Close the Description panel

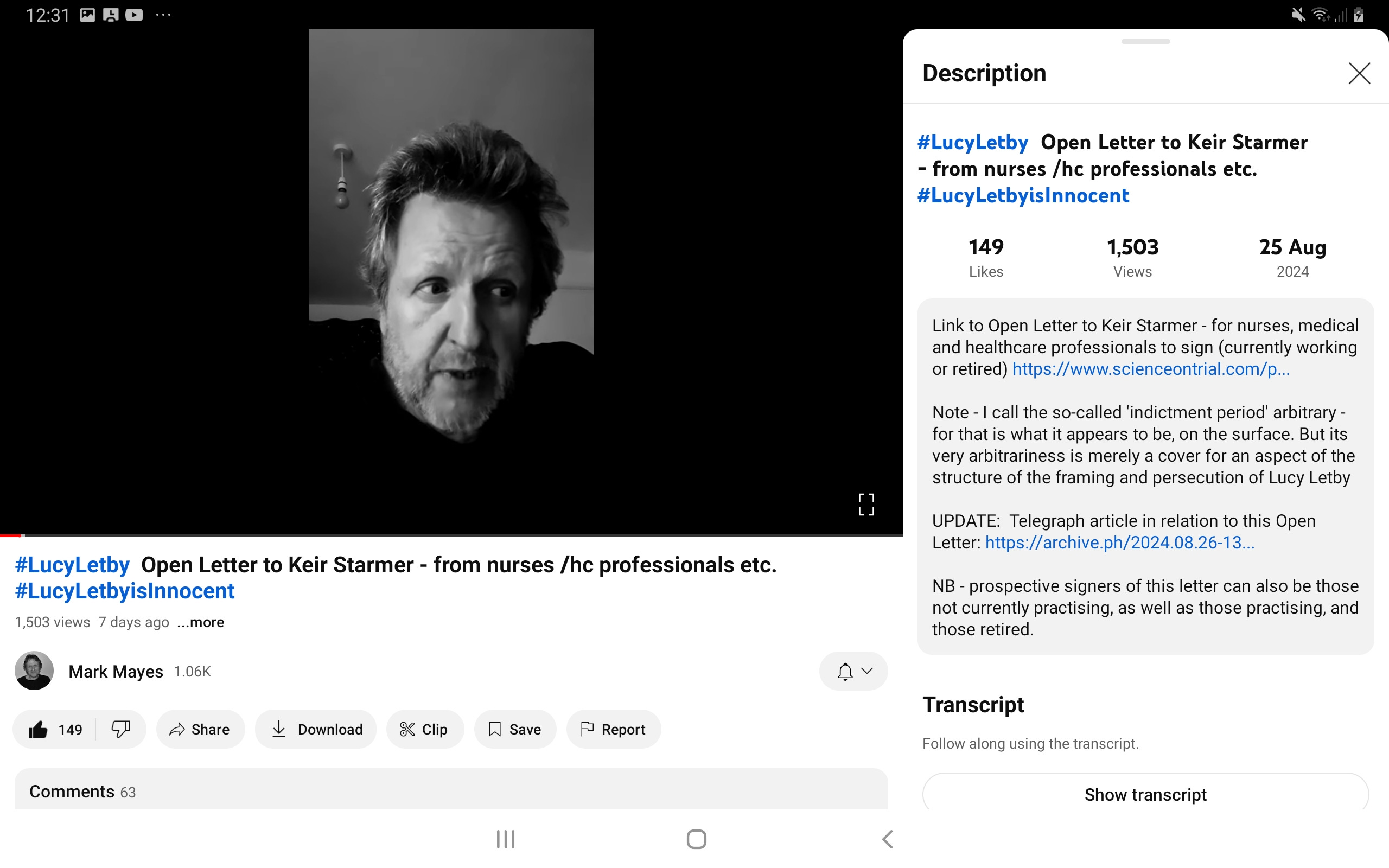[x=1359, y=73]
